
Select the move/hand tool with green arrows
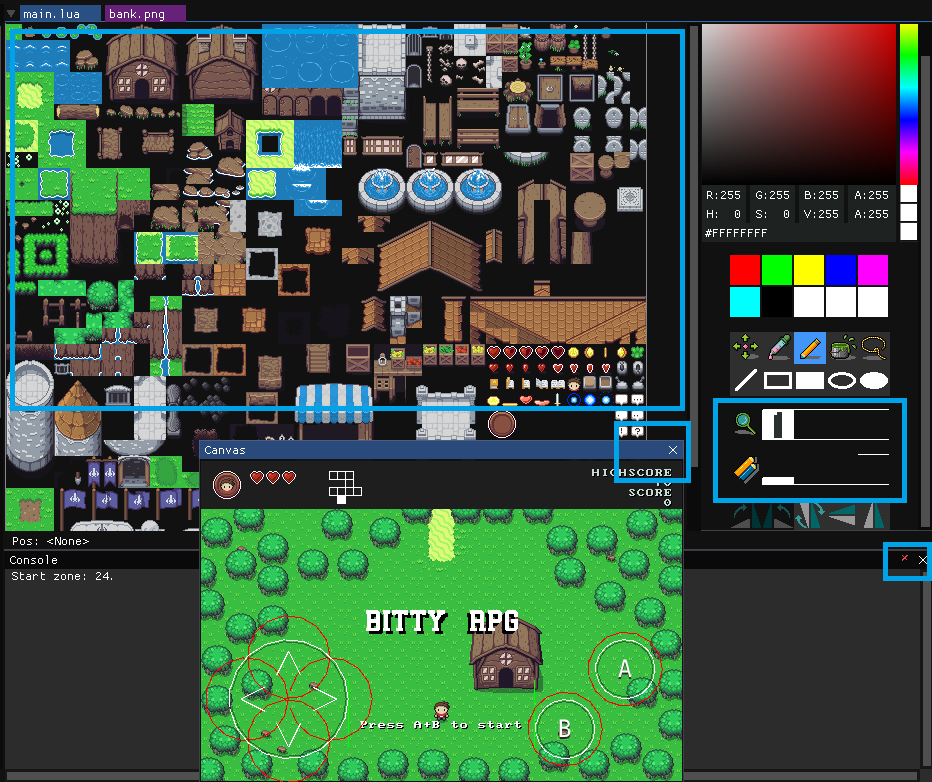[x=746, y=347]
